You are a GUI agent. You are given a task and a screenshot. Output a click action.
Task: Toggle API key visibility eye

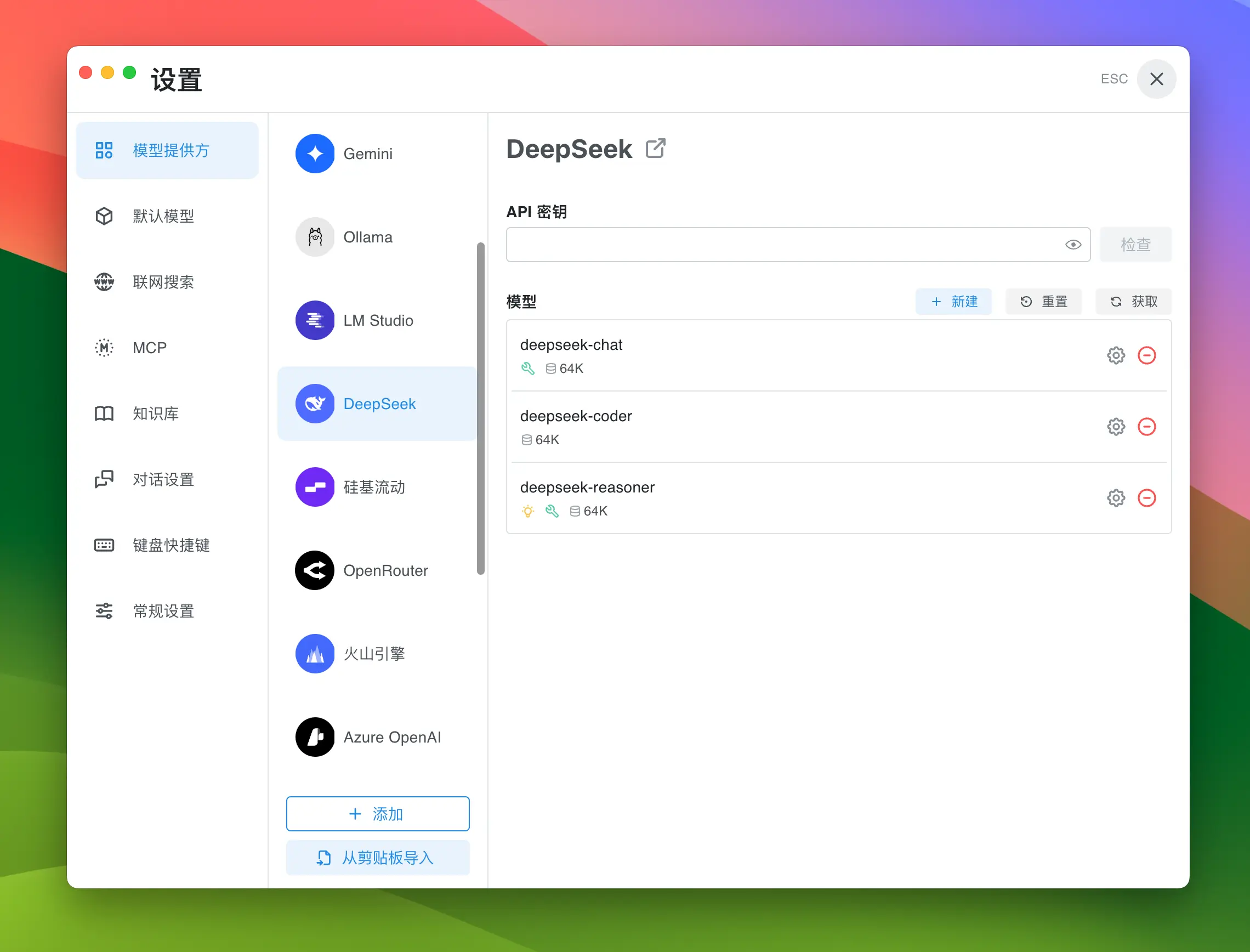(x=1073, y=245)
